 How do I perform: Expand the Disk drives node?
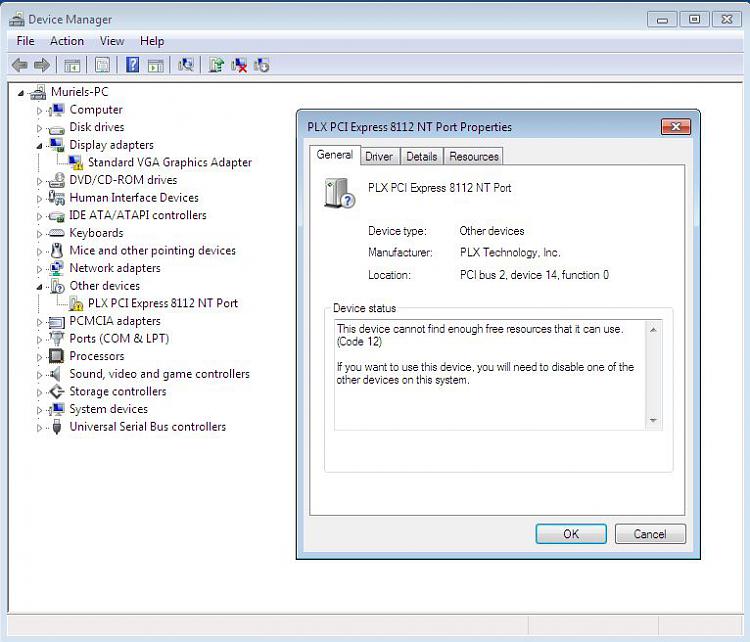tap(39, 128)
